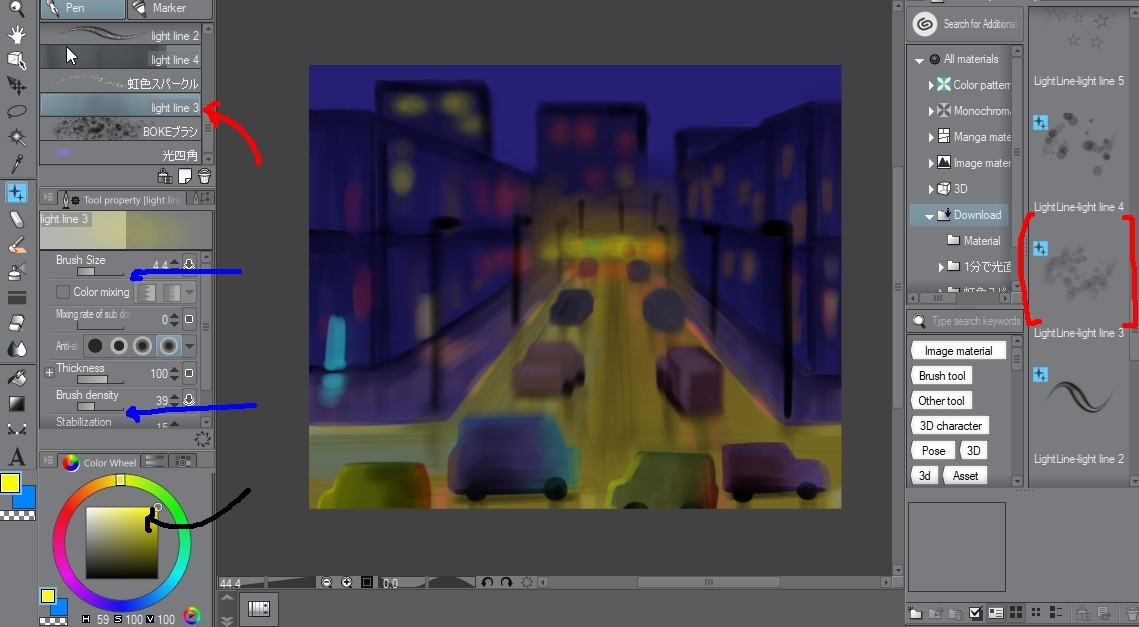Open the Color Slider tab
Image resolution: width=1139 pixels, height=627 pixels.
pyautogui.click(x=154, y=461)
